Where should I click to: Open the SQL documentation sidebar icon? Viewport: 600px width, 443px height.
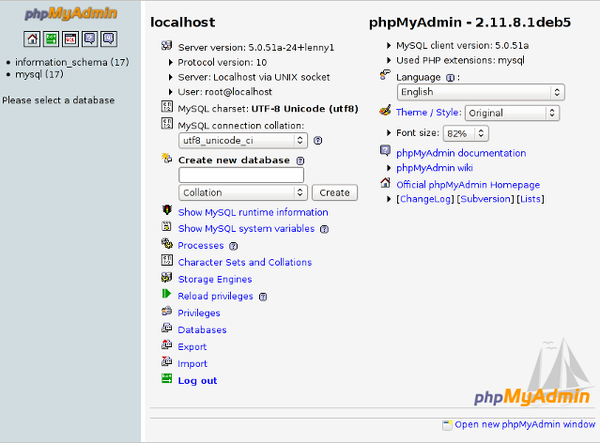(x=109, y=39)
